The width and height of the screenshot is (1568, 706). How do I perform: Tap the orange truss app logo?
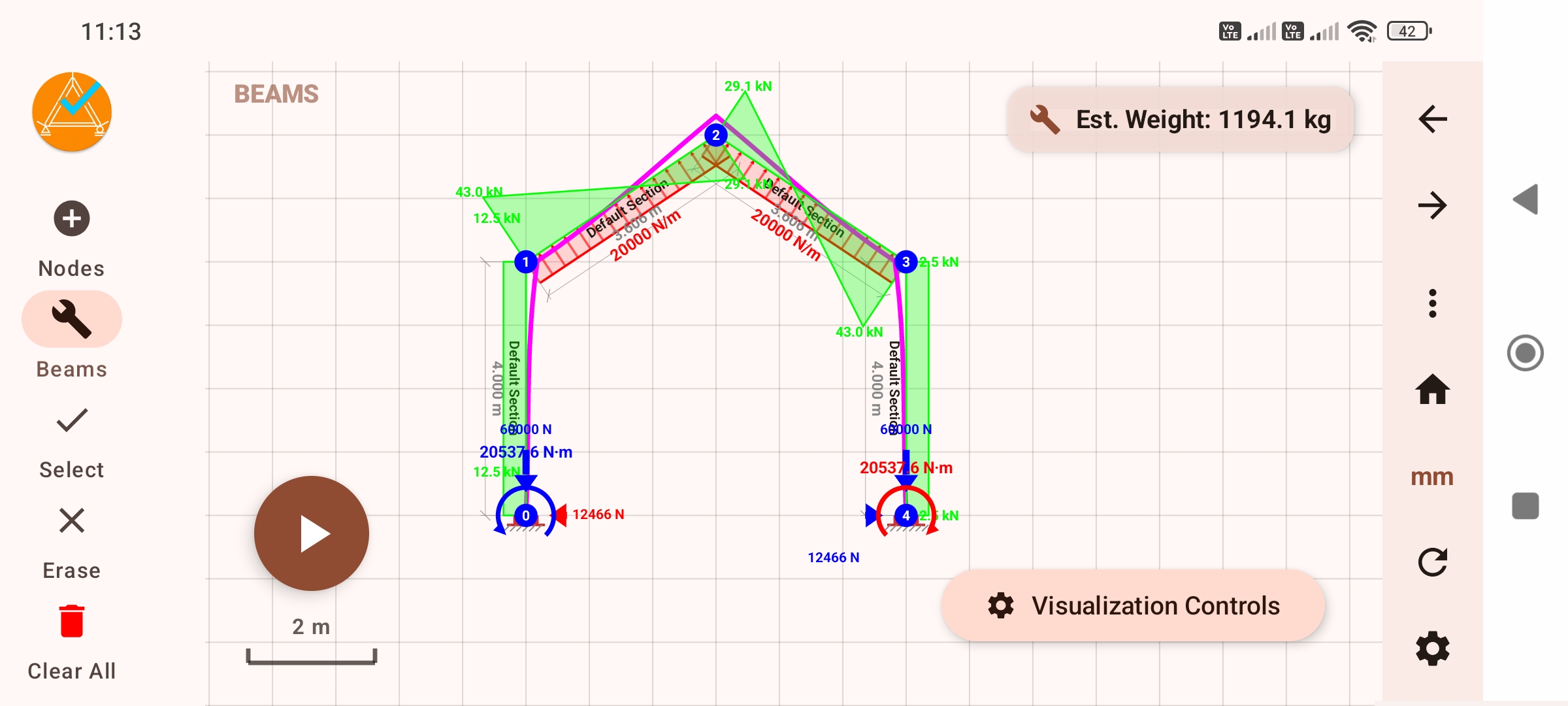pyautogui.click(x=72, y=112)
